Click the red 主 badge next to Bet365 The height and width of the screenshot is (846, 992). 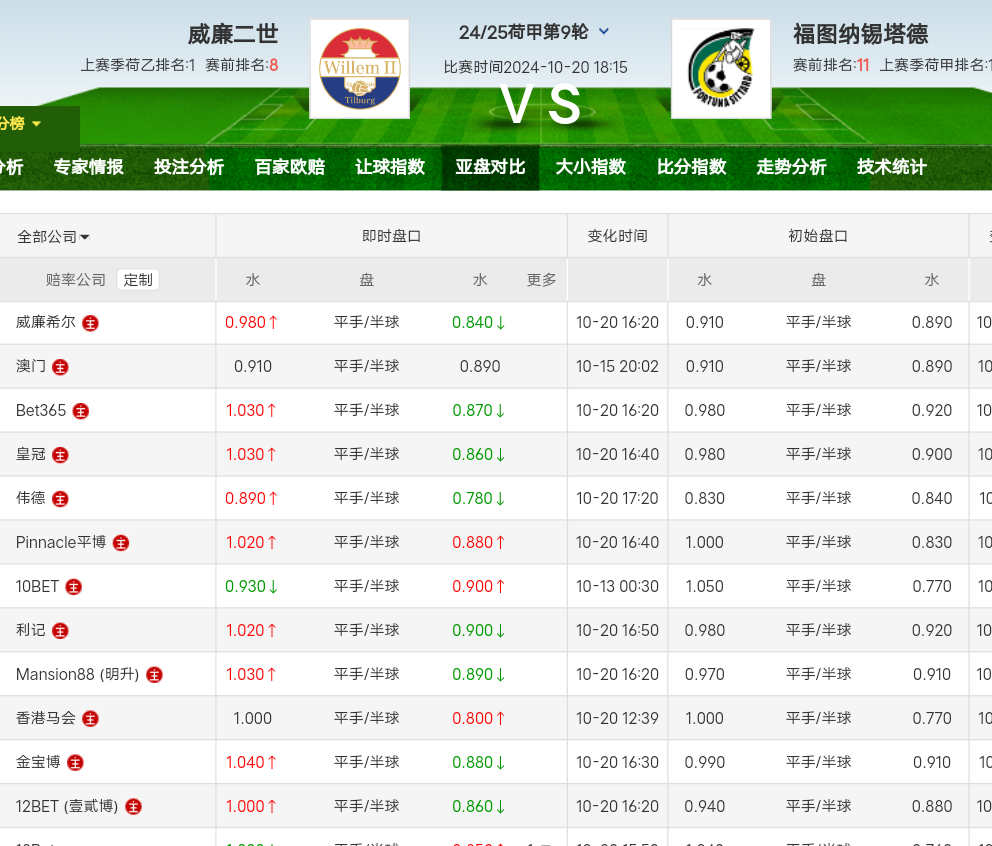pyautogui.click(x=81, y=411)
